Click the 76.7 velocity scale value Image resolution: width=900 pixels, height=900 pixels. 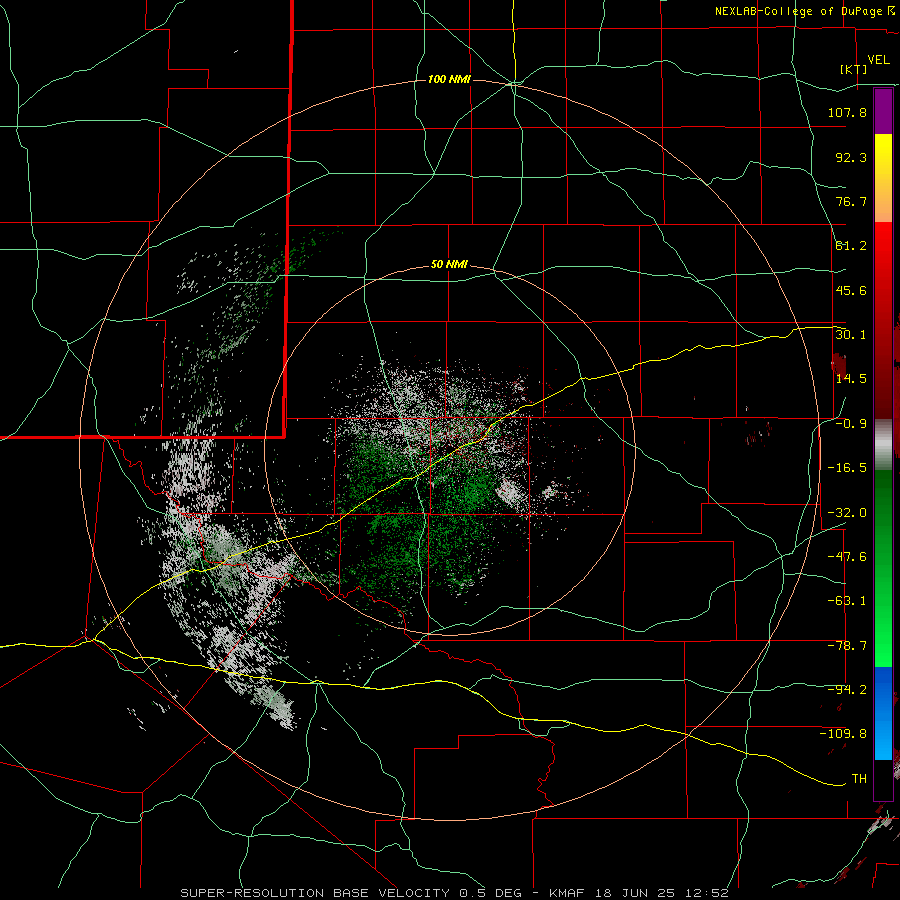851,201
